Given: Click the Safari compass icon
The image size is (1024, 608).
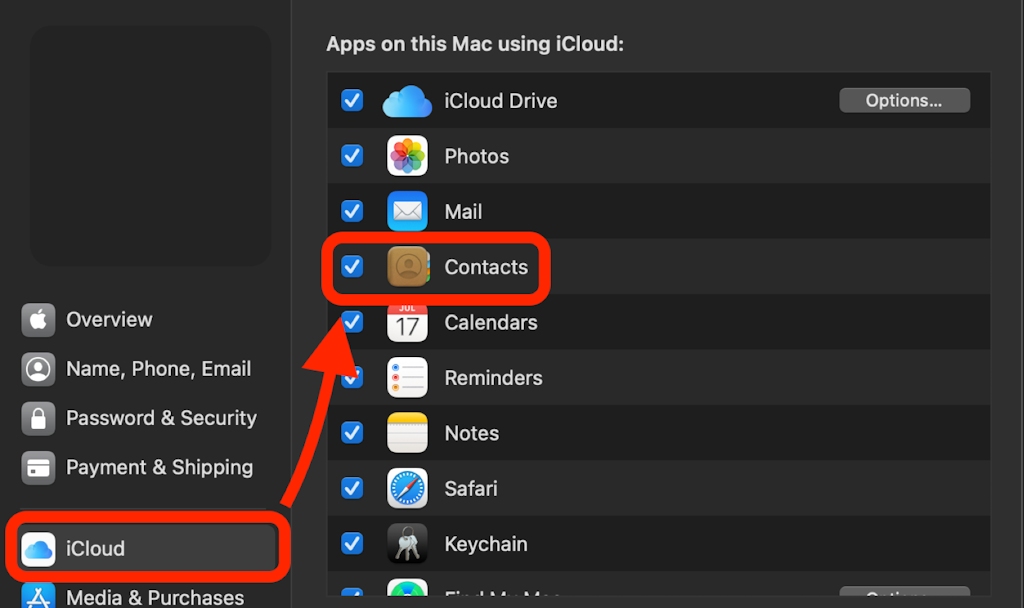Looking at the screenshot, I should pos(407,489).
